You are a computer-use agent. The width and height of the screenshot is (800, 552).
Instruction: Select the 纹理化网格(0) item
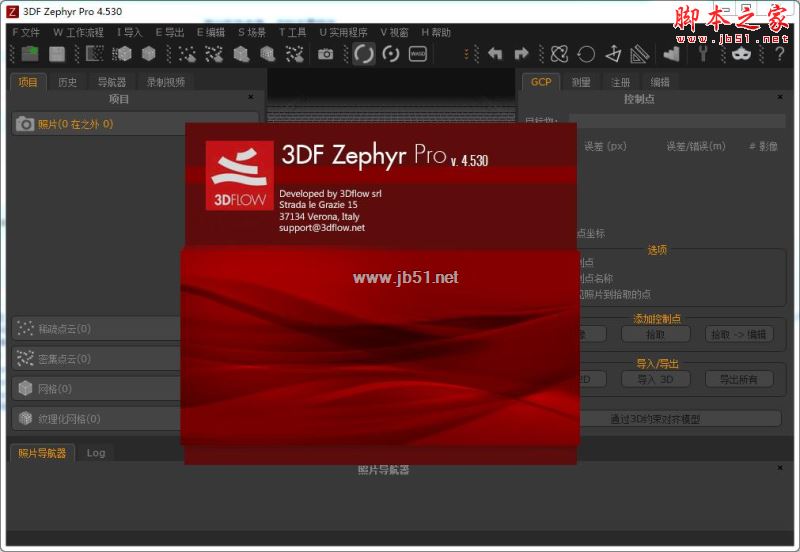pos(97,419)
